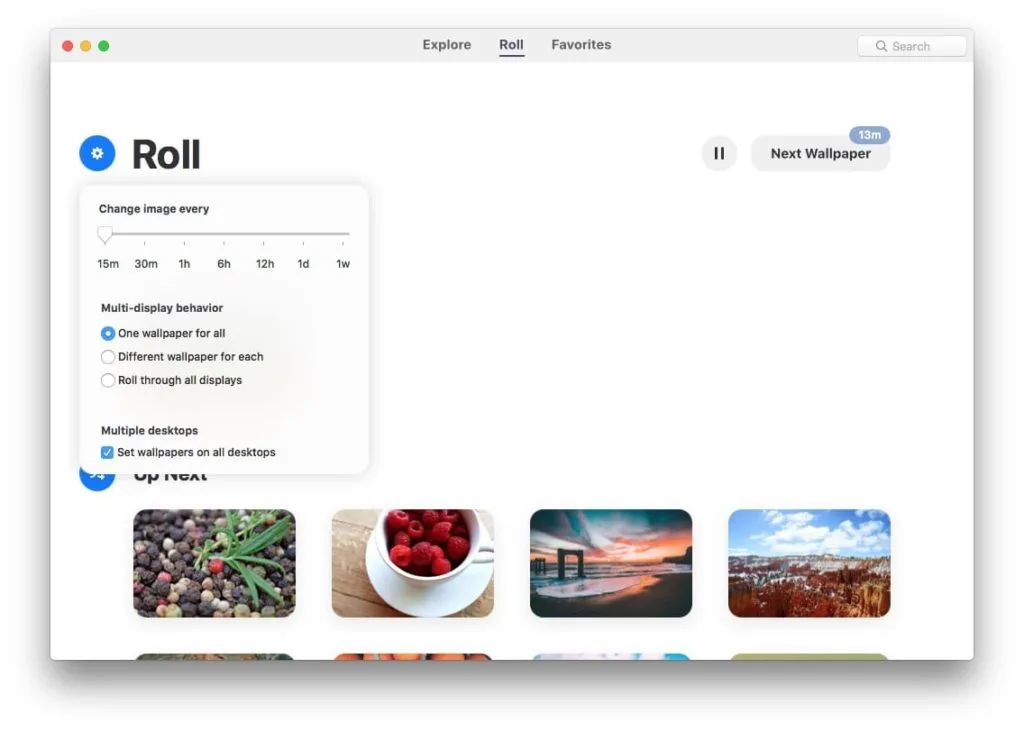Click the yellow minimize window button
Viewport: 1024px width, 732px height.
(x=86, y=46)
